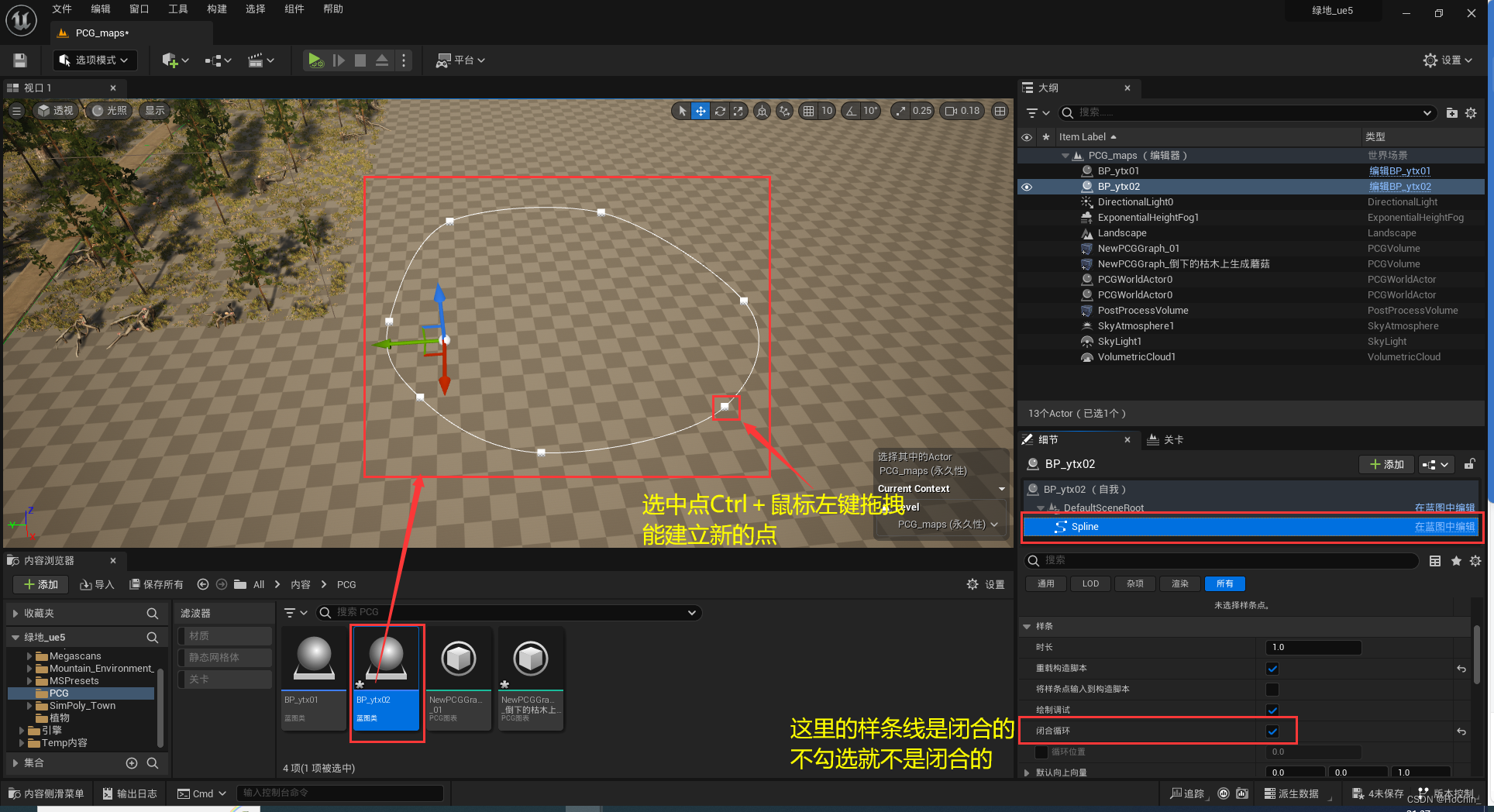Choose the select object tool in the viewport toolbar
The height and width of the screenshot is (812, 1494).
pos(682,111)
